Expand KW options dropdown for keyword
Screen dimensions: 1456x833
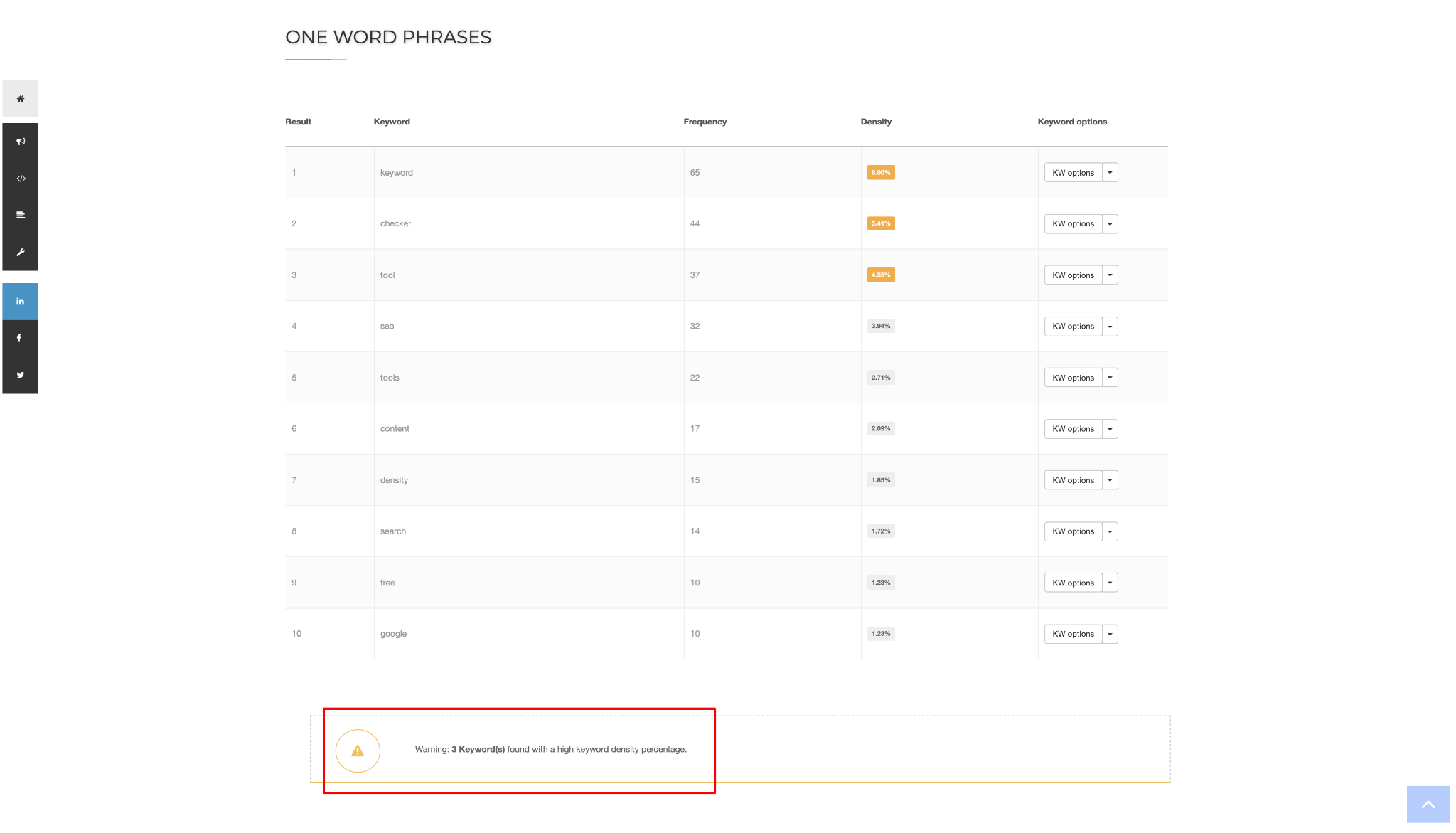(x=1109, y=172)
